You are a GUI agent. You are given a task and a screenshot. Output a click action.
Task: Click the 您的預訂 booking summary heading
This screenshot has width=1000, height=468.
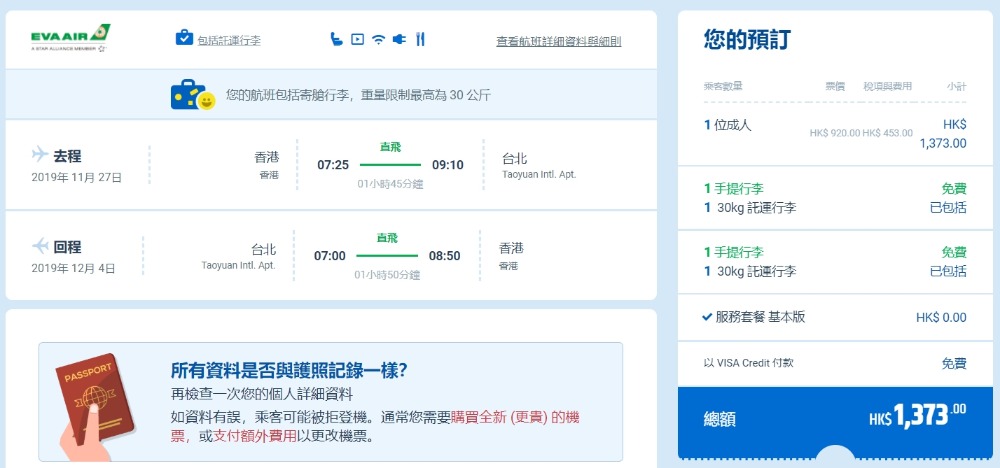coord(748,40)
